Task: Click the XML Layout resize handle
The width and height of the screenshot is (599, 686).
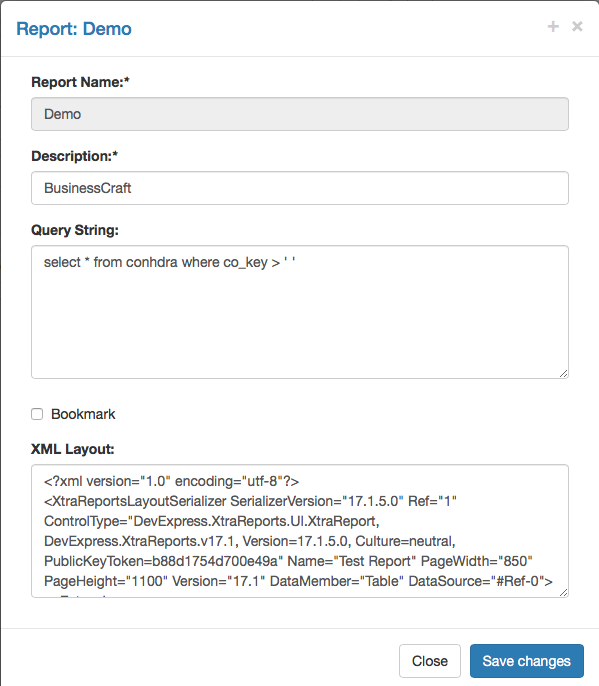Action: (564, 592)
